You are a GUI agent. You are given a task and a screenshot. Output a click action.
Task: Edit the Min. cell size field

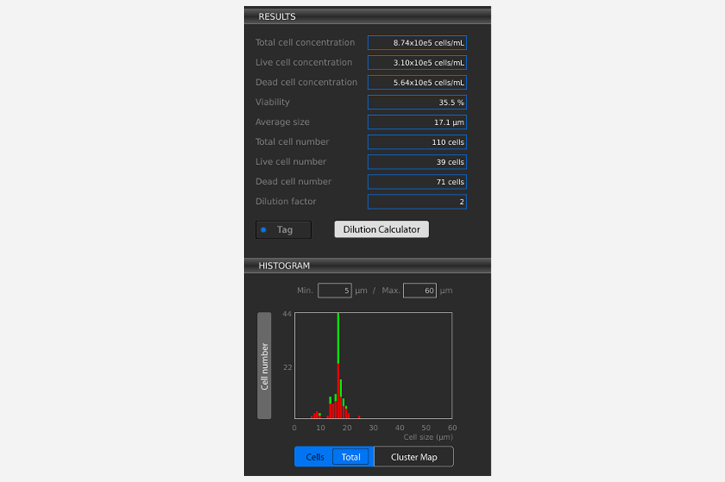(x=335, y=290)
